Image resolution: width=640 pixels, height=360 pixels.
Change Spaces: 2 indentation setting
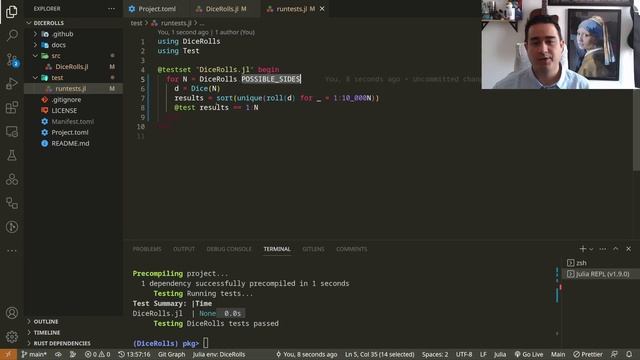click(435, 354)
